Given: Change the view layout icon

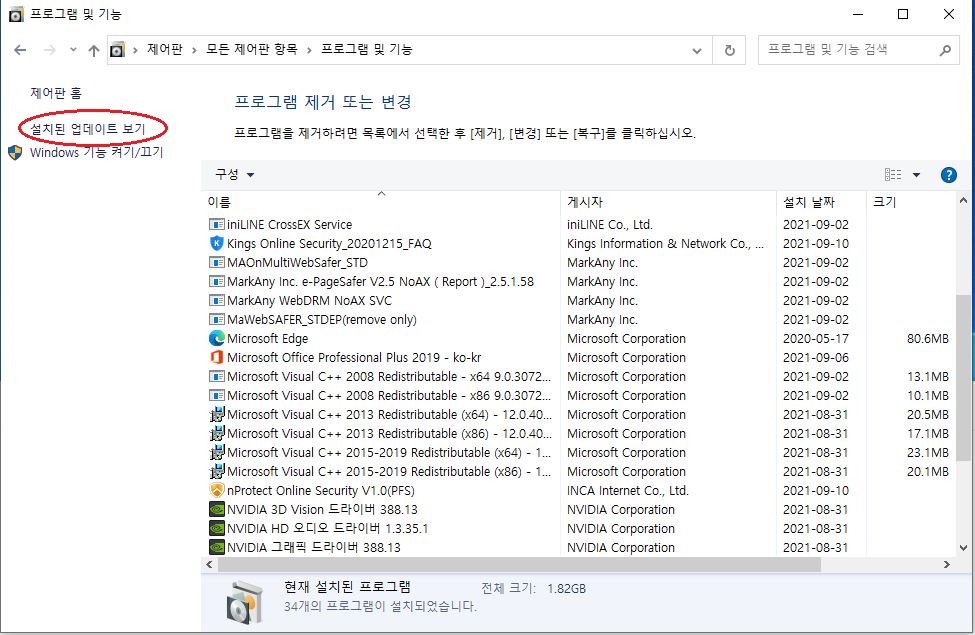Looking at the screenshot, I should [893, 175].
